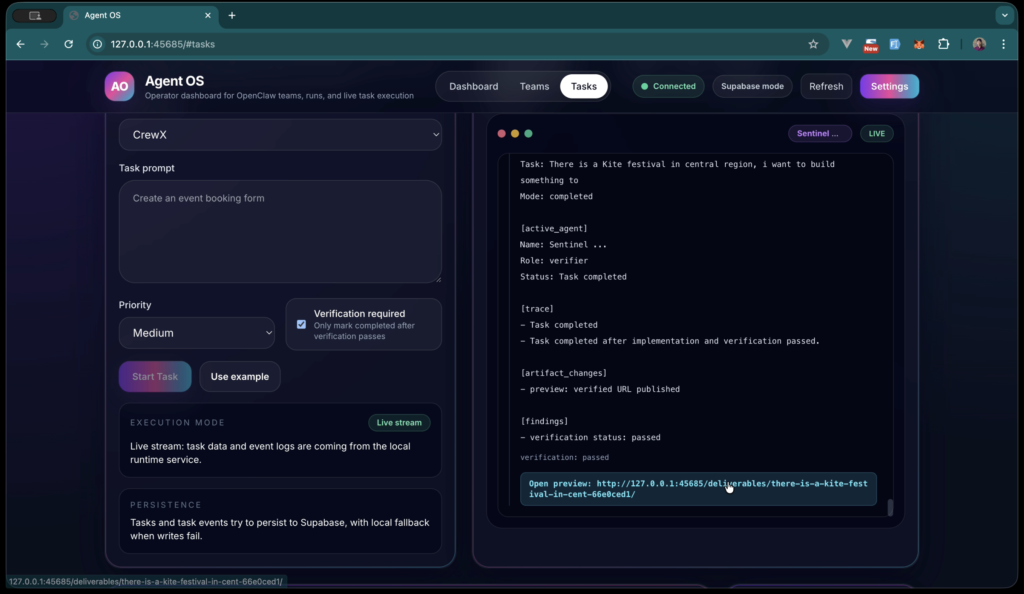Click the yellow dot in the console window chrome
1024x594 pixels.
click(x=514, y=131)
